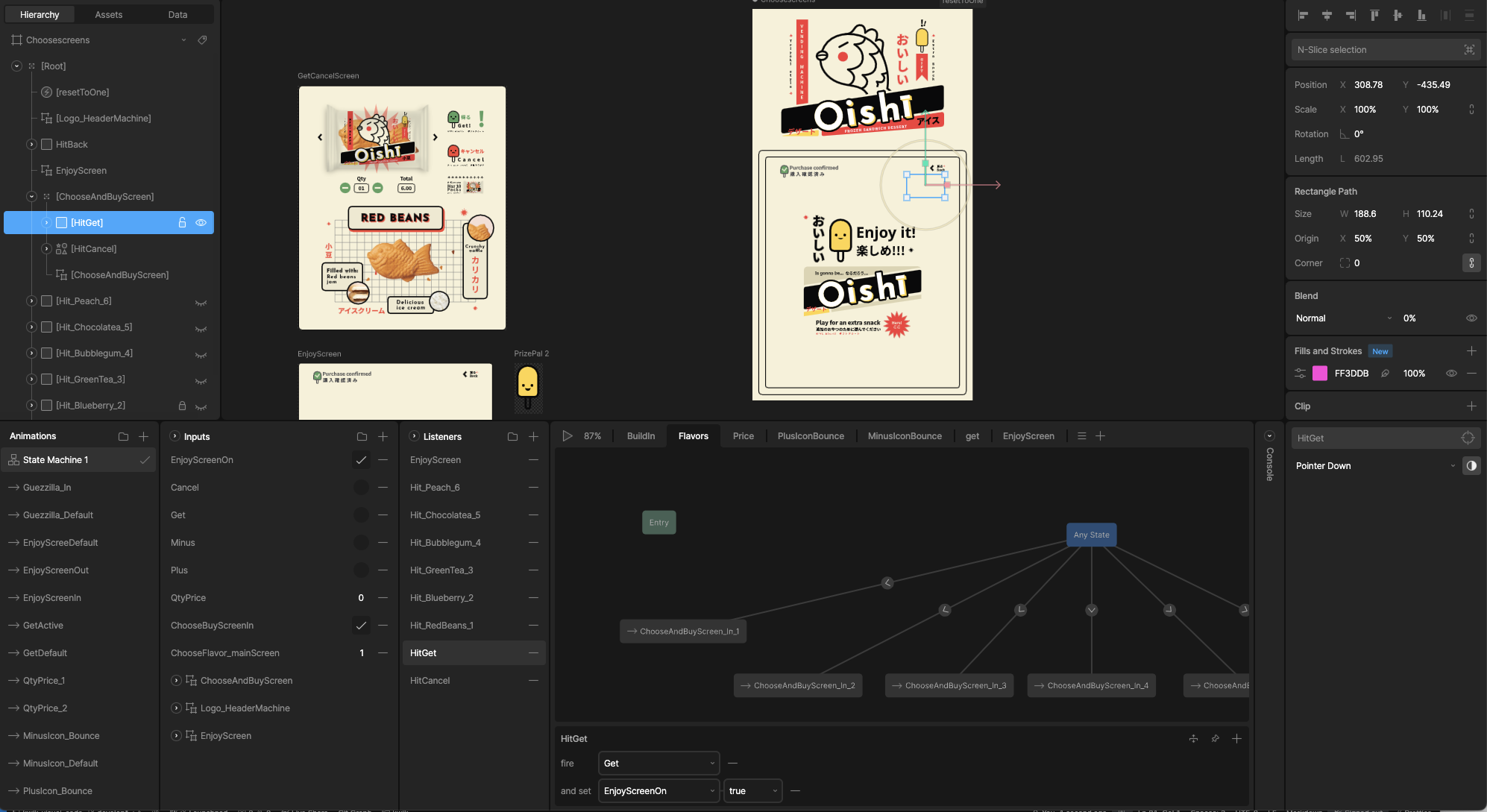Add a new Clip
The height and width of the screenshot is (812, 1487).
(1471, 406)
